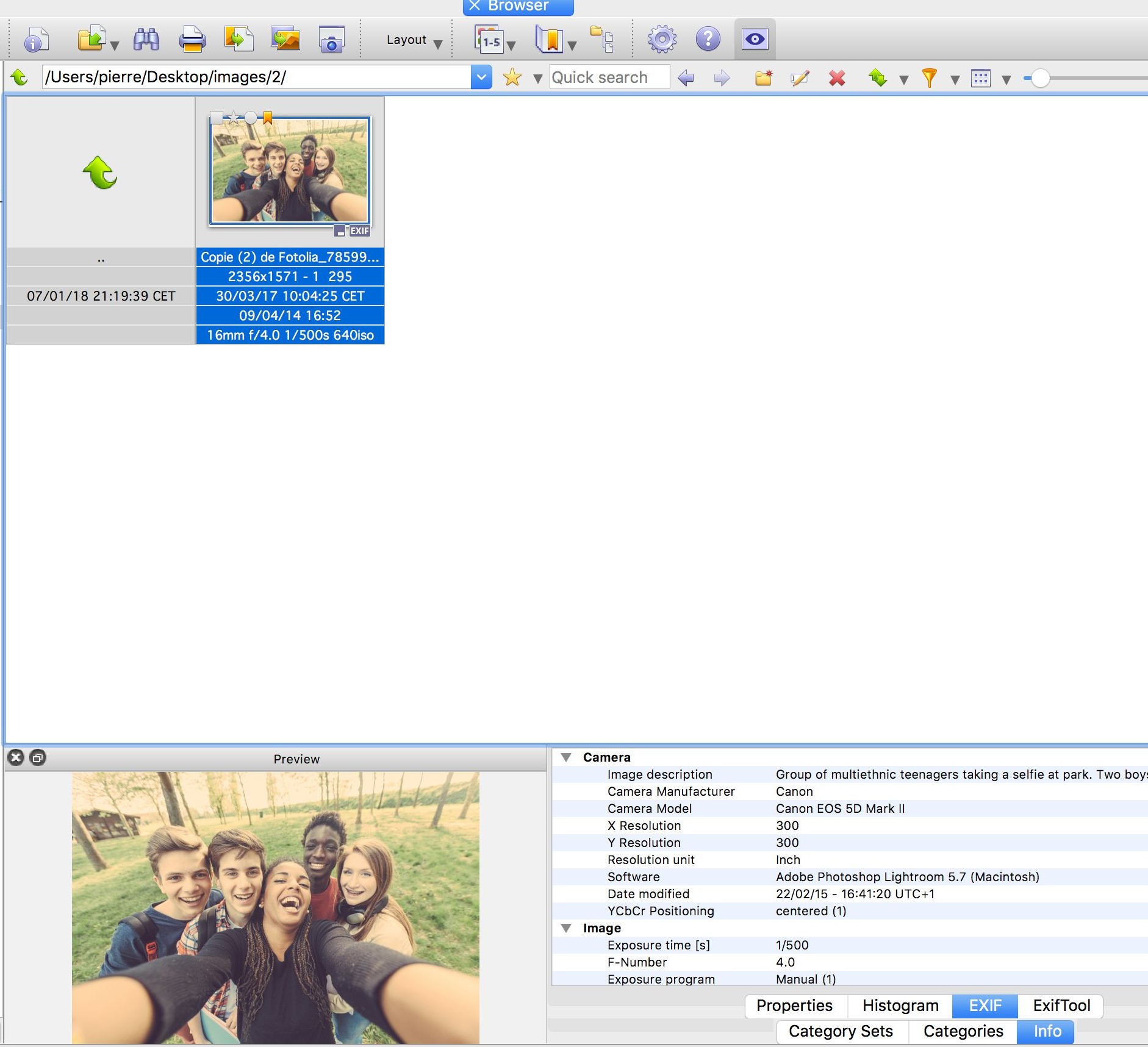Image resolution: width=1148 pixels, height=1047 pixels.
Task: Click the 1-5 batch rename icon
Action: [489, 40]
